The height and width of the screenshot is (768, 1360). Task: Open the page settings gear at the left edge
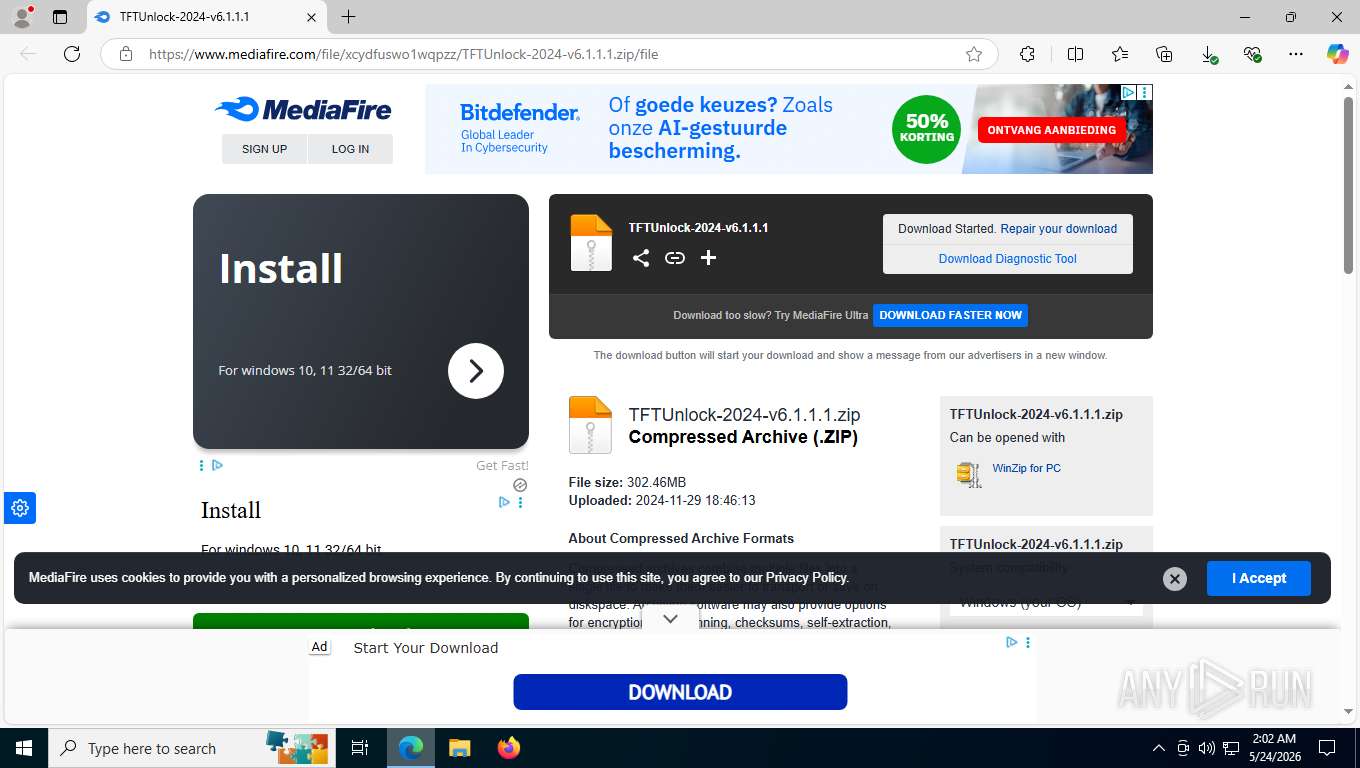tap(20, 508)
